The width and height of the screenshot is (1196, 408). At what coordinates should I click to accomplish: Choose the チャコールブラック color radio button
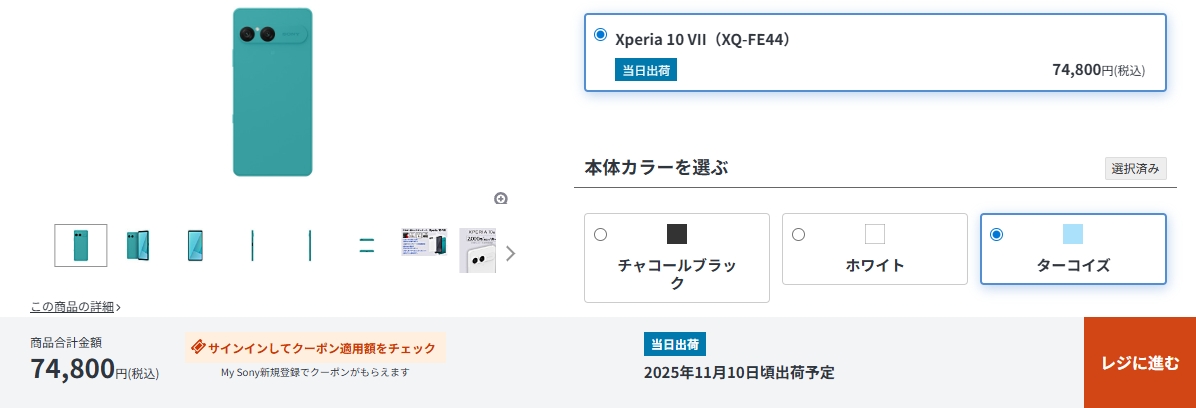click(x=600, y=235)
